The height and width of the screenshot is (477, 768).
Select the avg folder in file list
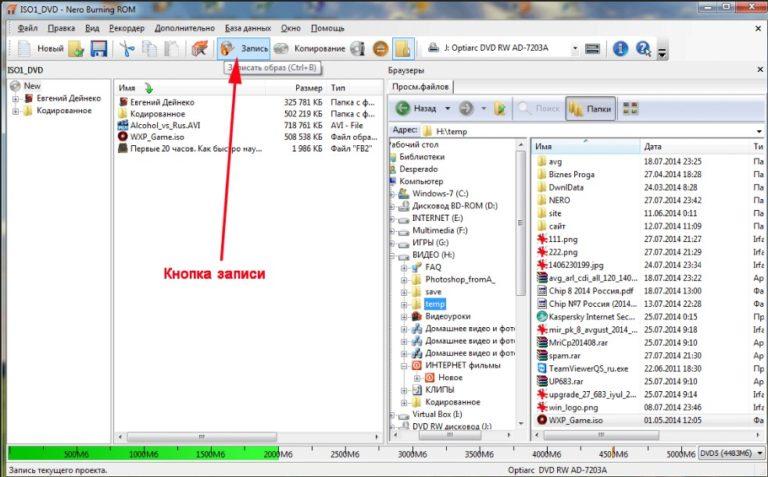pos(555,162)
